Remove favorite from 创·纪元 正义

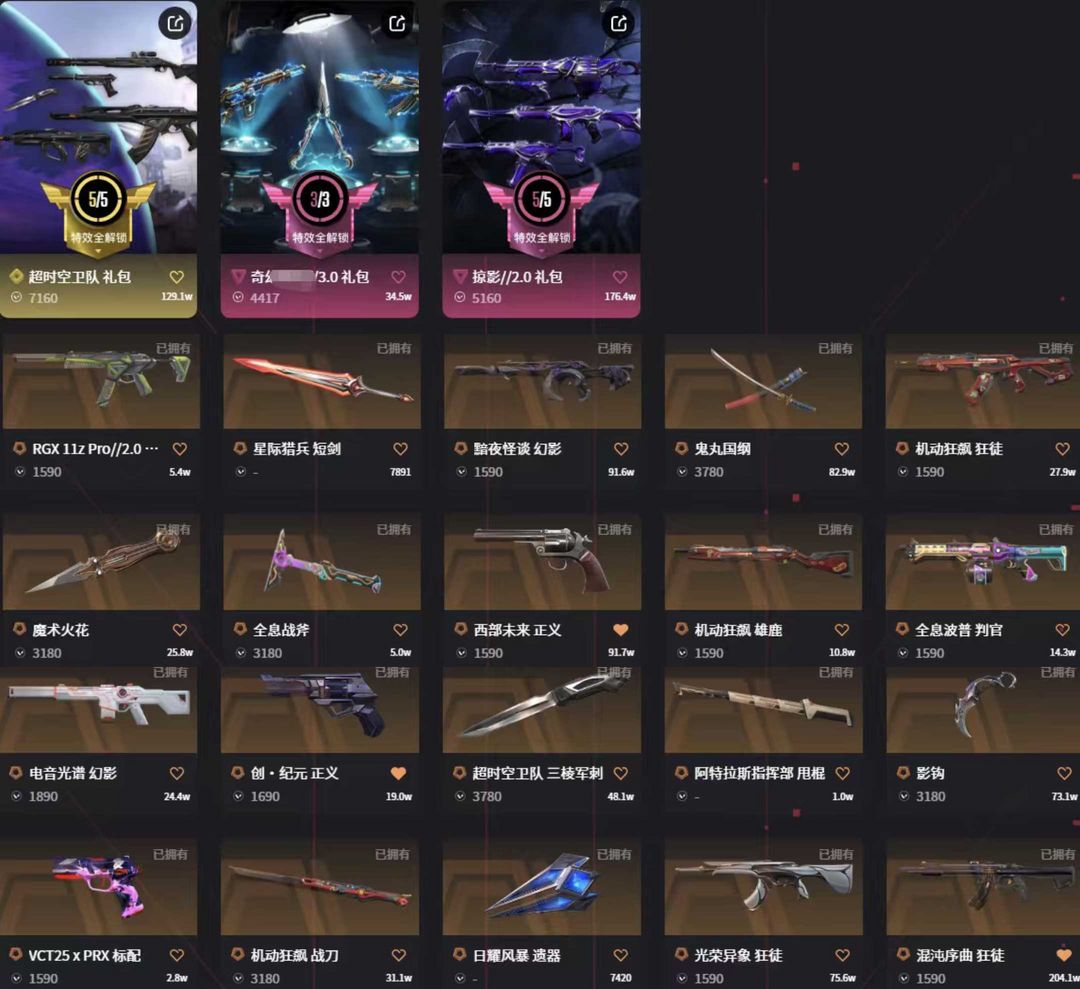point(398,773)
